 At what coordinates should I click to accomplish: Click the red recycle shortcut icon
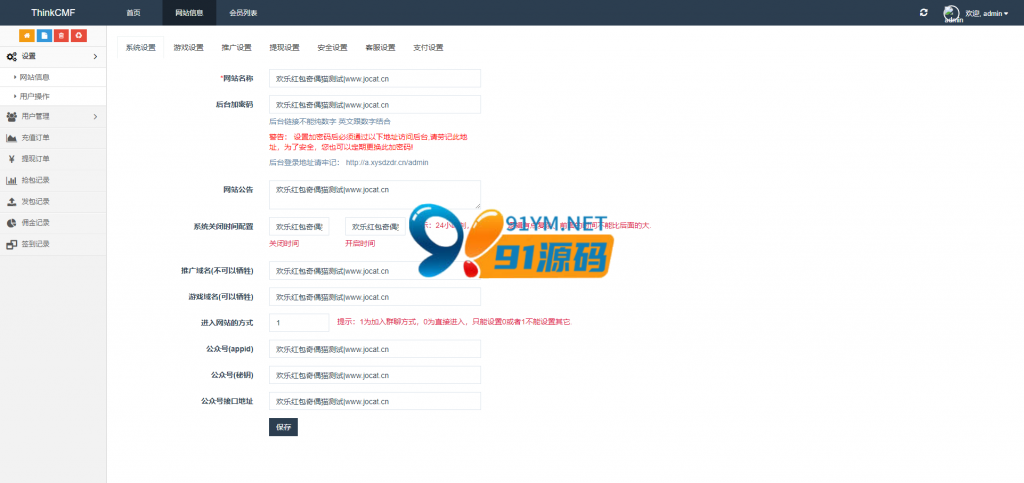(78, 35)
